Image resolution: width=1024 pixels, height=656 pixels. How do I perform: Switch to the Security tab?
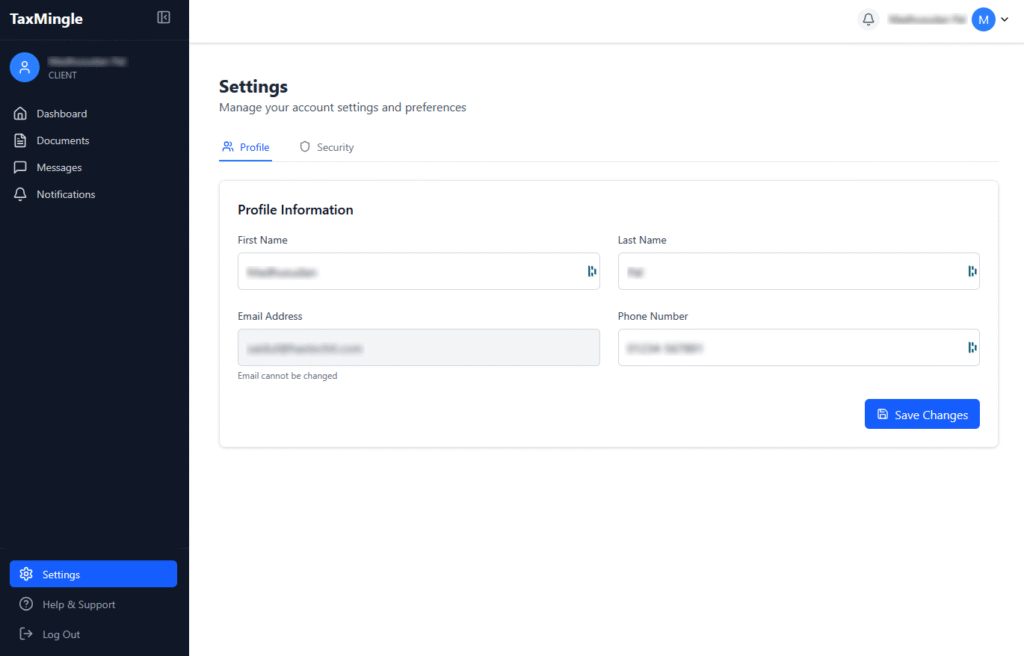327,147
